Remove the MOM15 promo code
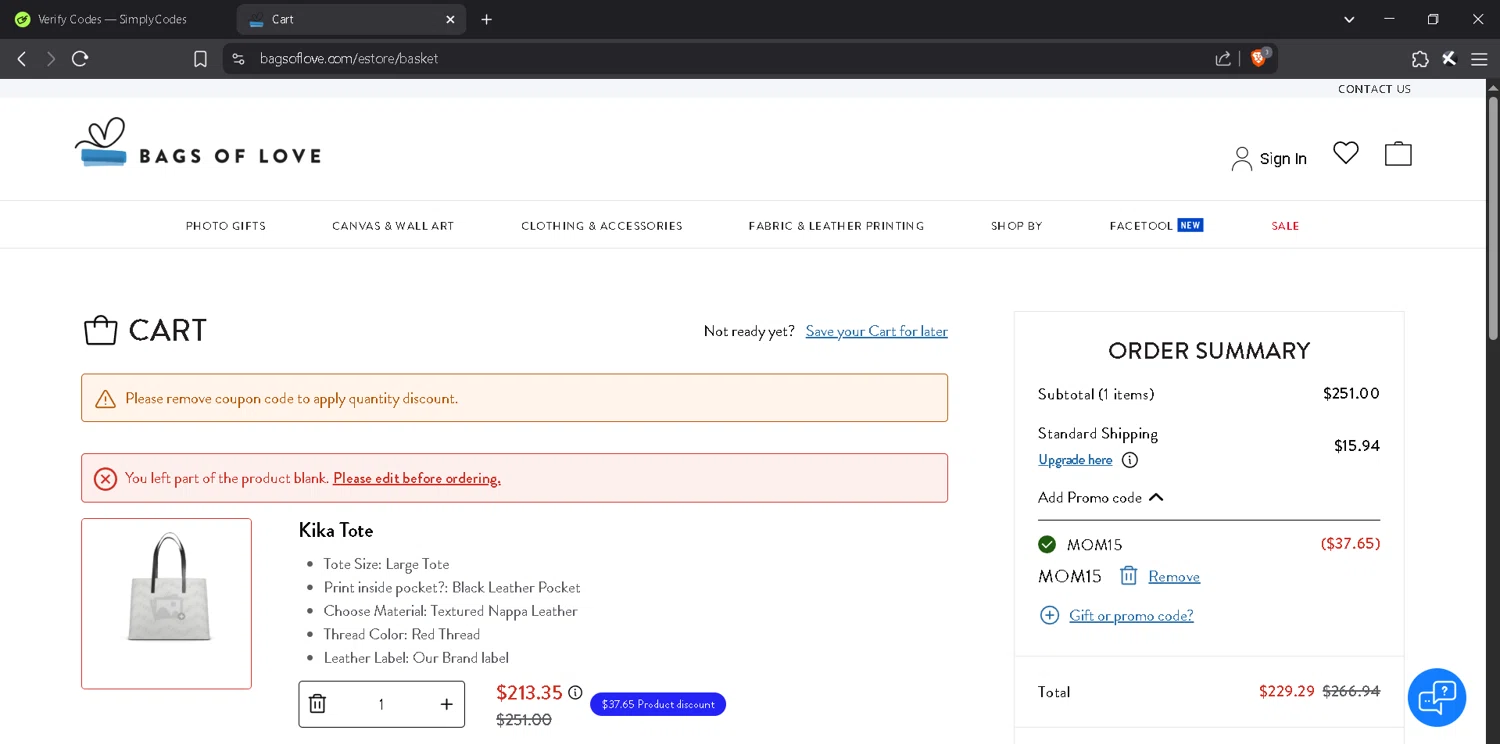1500x744 pixels. point(1174,576)
